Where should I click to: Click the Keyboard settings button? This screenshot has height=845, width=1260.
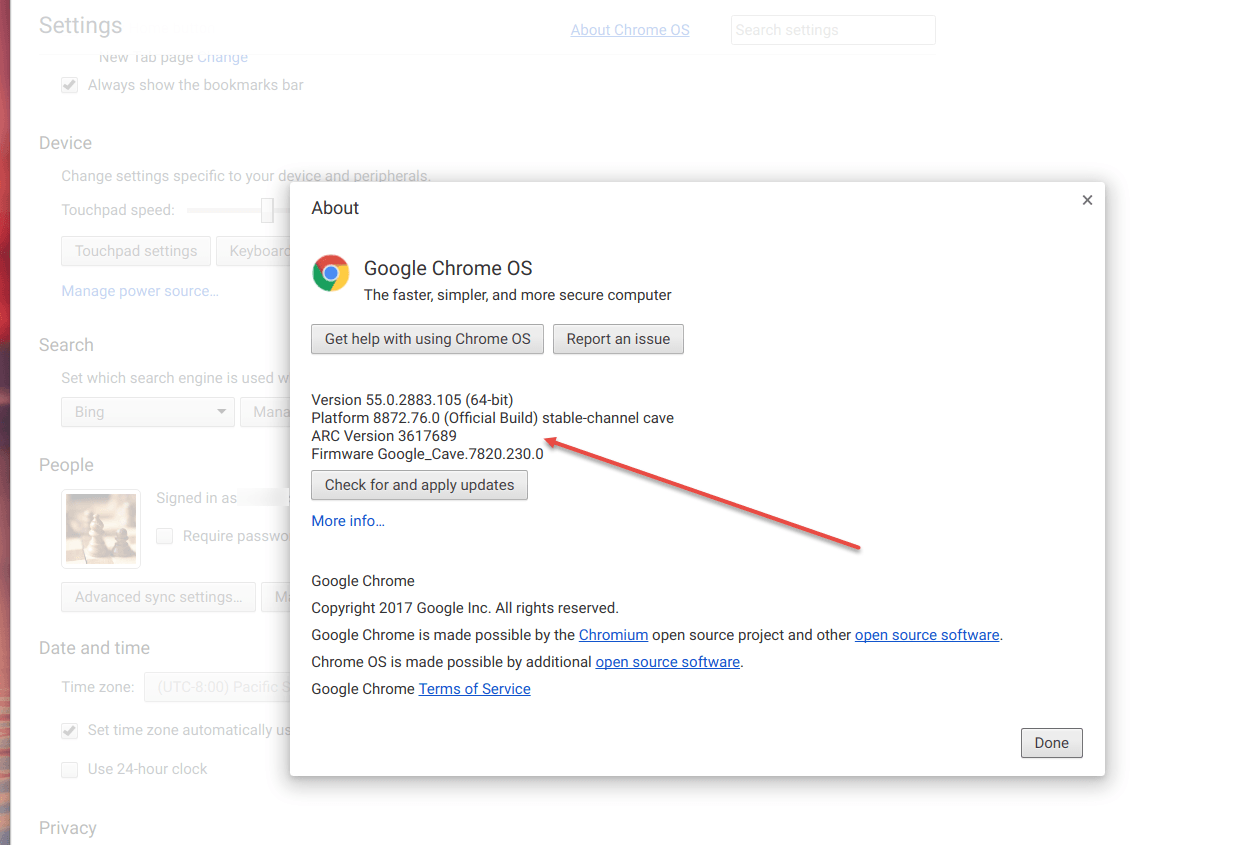click(x=255, y=251)
